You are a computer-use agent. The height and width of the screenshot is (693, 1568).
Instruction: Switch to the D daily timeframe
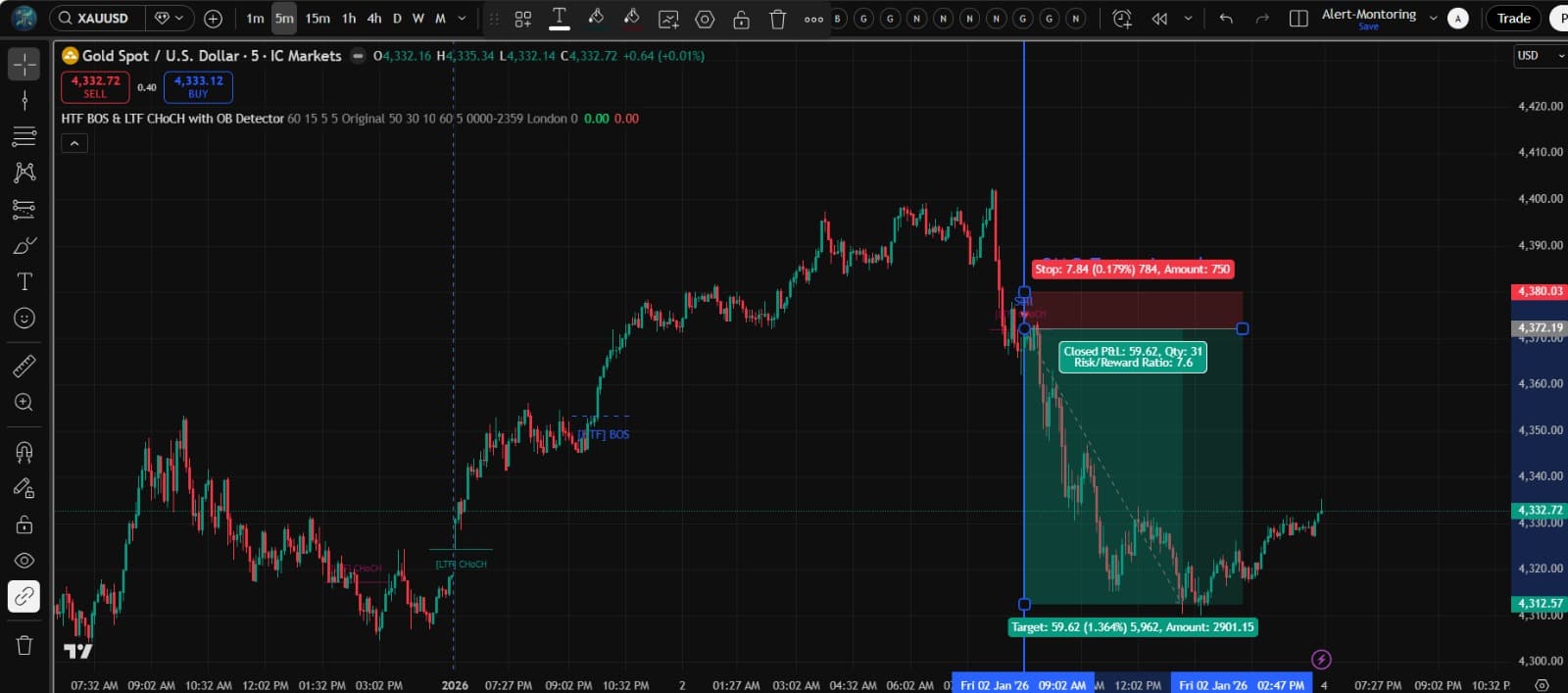[x=397, y=18]
